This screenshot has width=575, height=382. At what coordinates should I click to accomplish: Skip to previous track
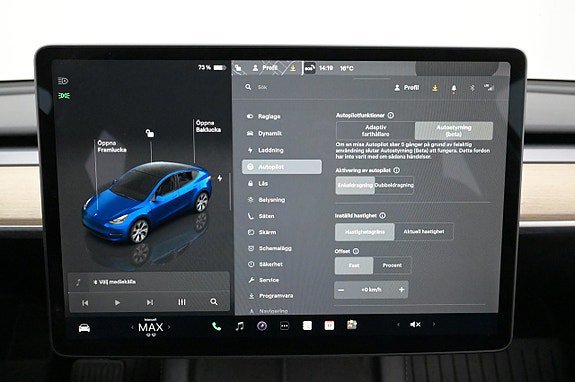(85, 303)
